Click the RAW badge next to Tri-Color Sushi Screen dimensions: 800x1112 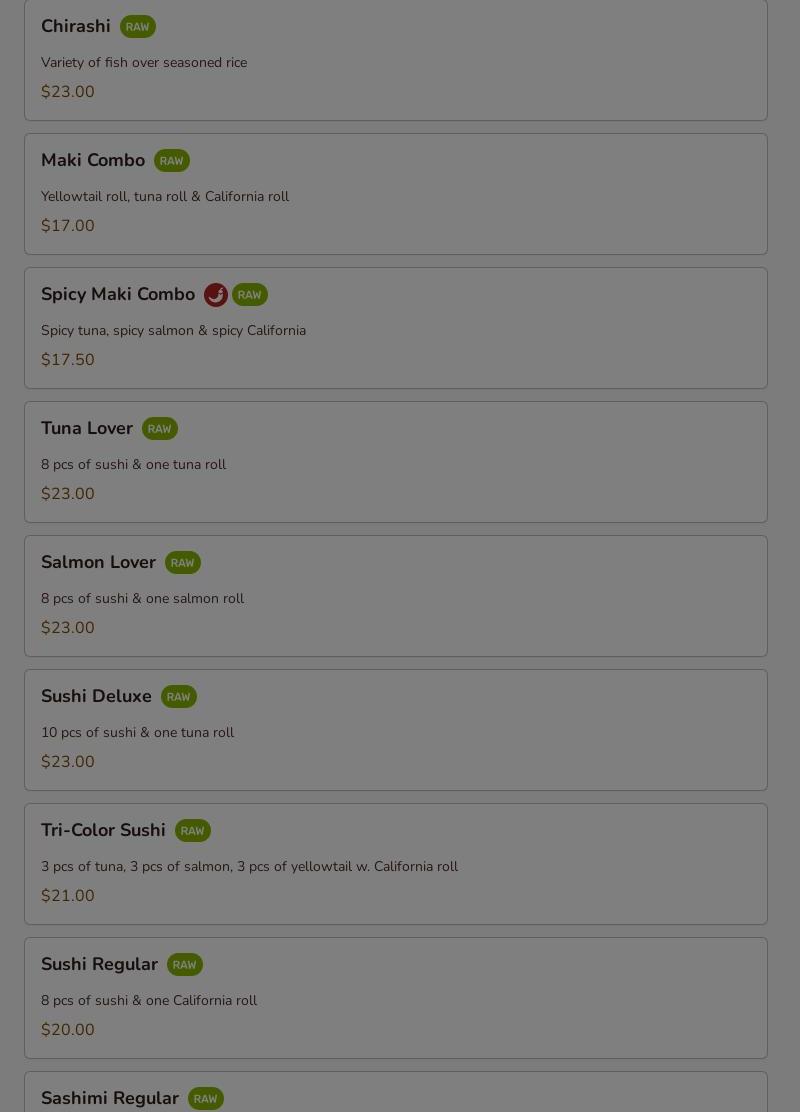[193, 831]
